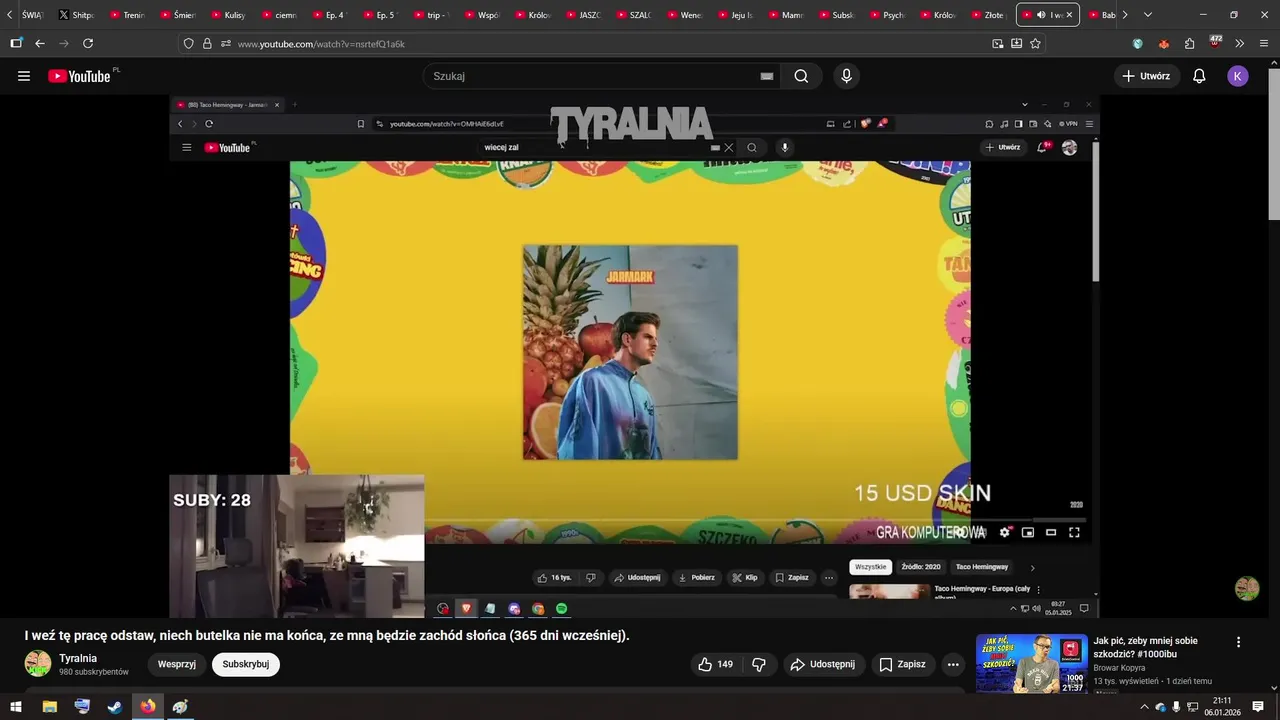Switch to Firefox on the taskbar
1280x720 pixels.
[148, 707]
